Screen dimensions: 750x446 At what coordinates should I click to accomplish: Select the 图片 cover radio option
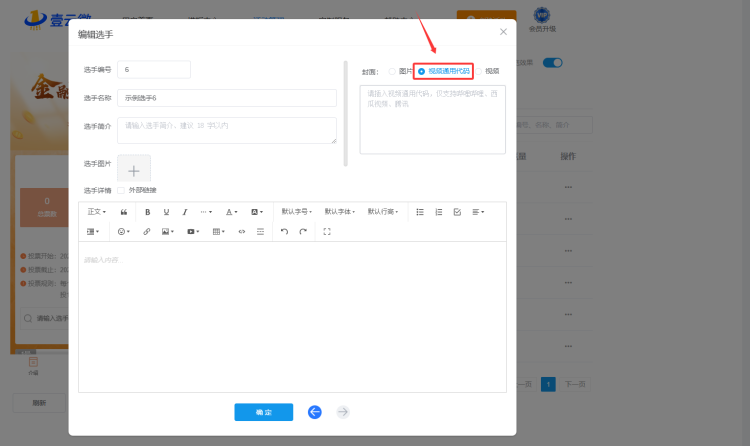pyautogui.click(x=392, y=71)
